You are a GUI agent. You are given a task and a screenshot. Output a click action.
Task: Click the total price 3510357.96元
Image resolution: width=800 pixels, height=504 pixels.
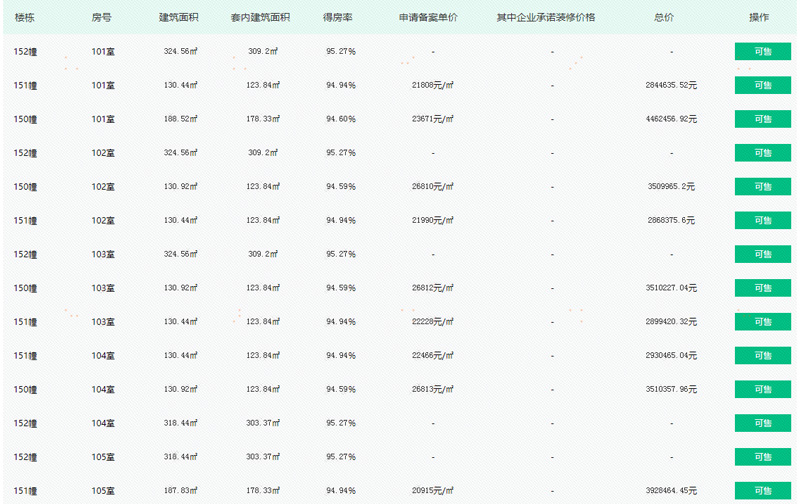[671, 389]
